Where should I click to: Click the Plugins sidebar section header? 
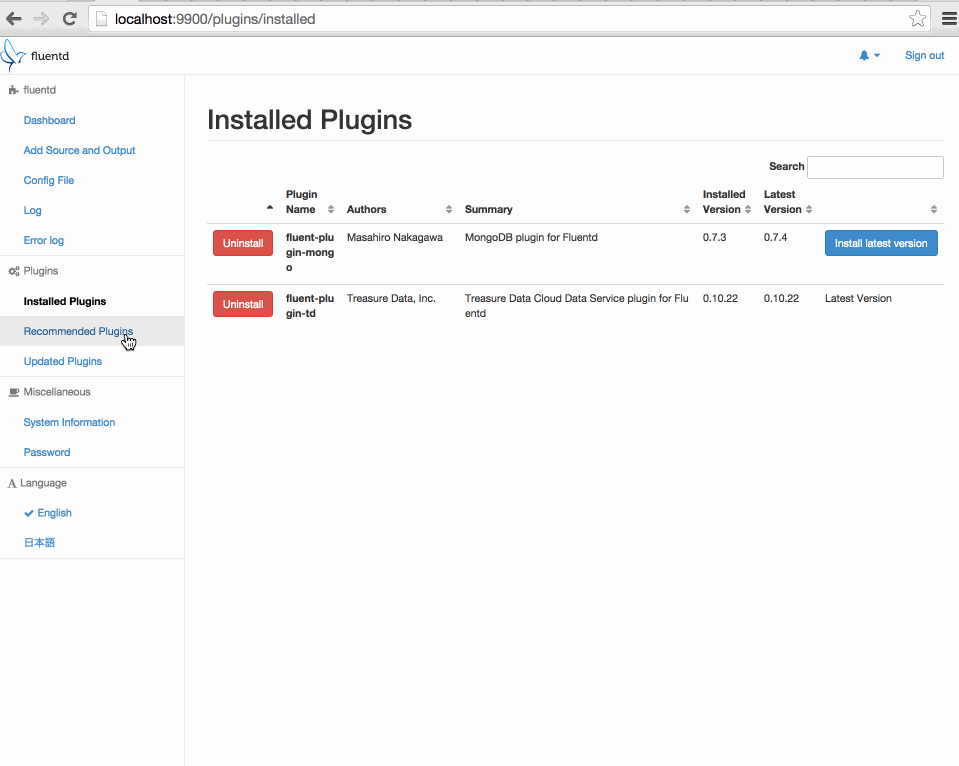point(34,271)
